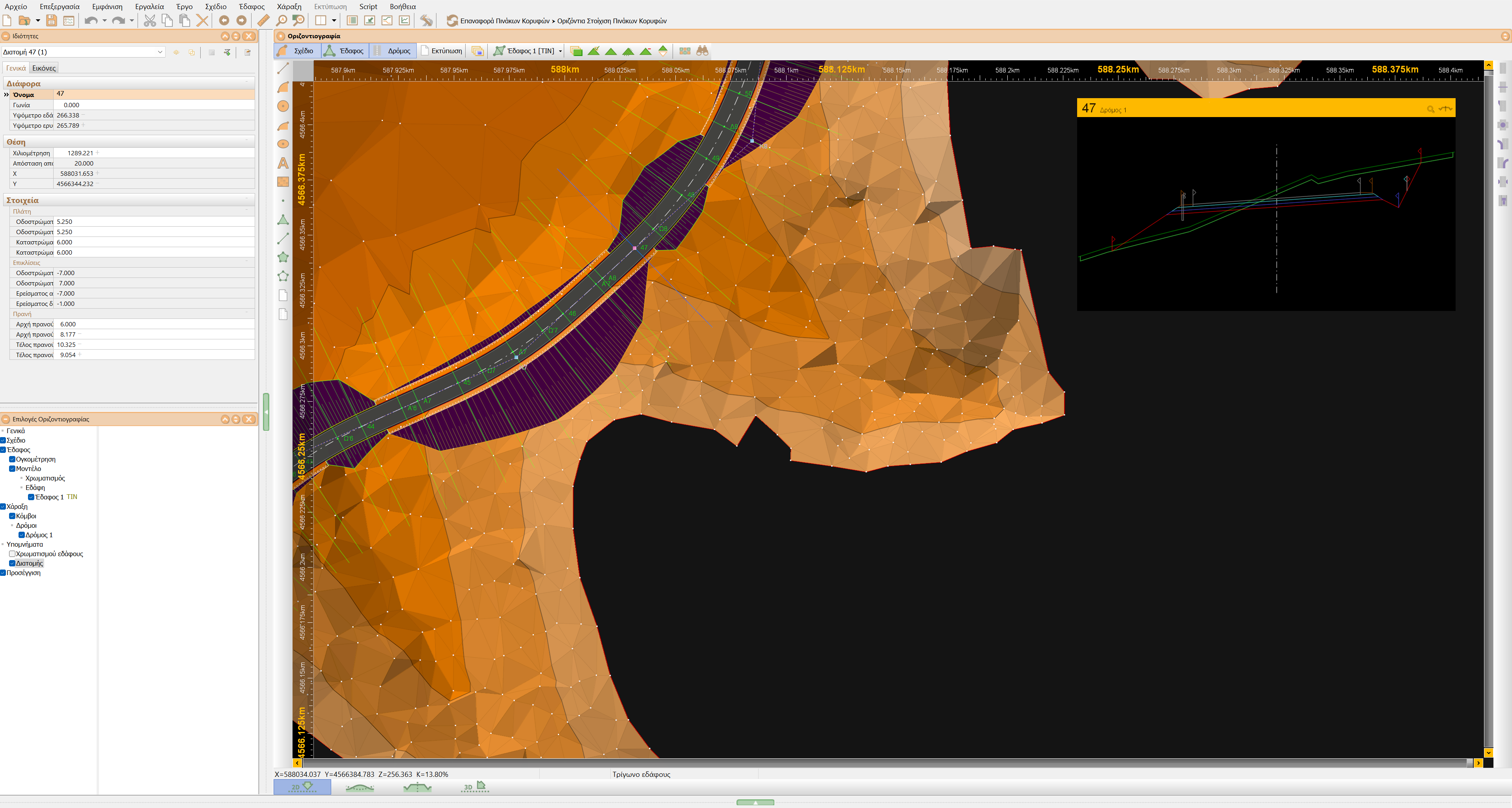Screen dimensions: 1512x808
Task: Open the Διατομή 47 (1) dropdown
Action: 160,52
